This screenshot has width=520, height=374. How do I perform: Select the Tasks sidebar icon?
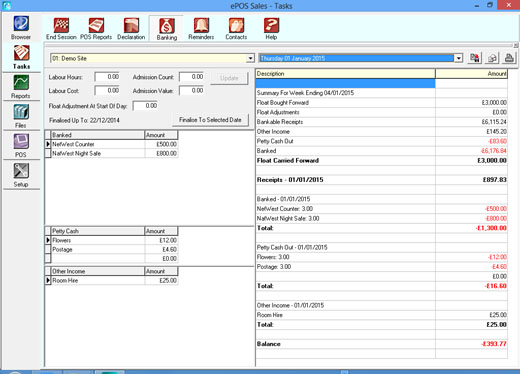coord(21,57)
